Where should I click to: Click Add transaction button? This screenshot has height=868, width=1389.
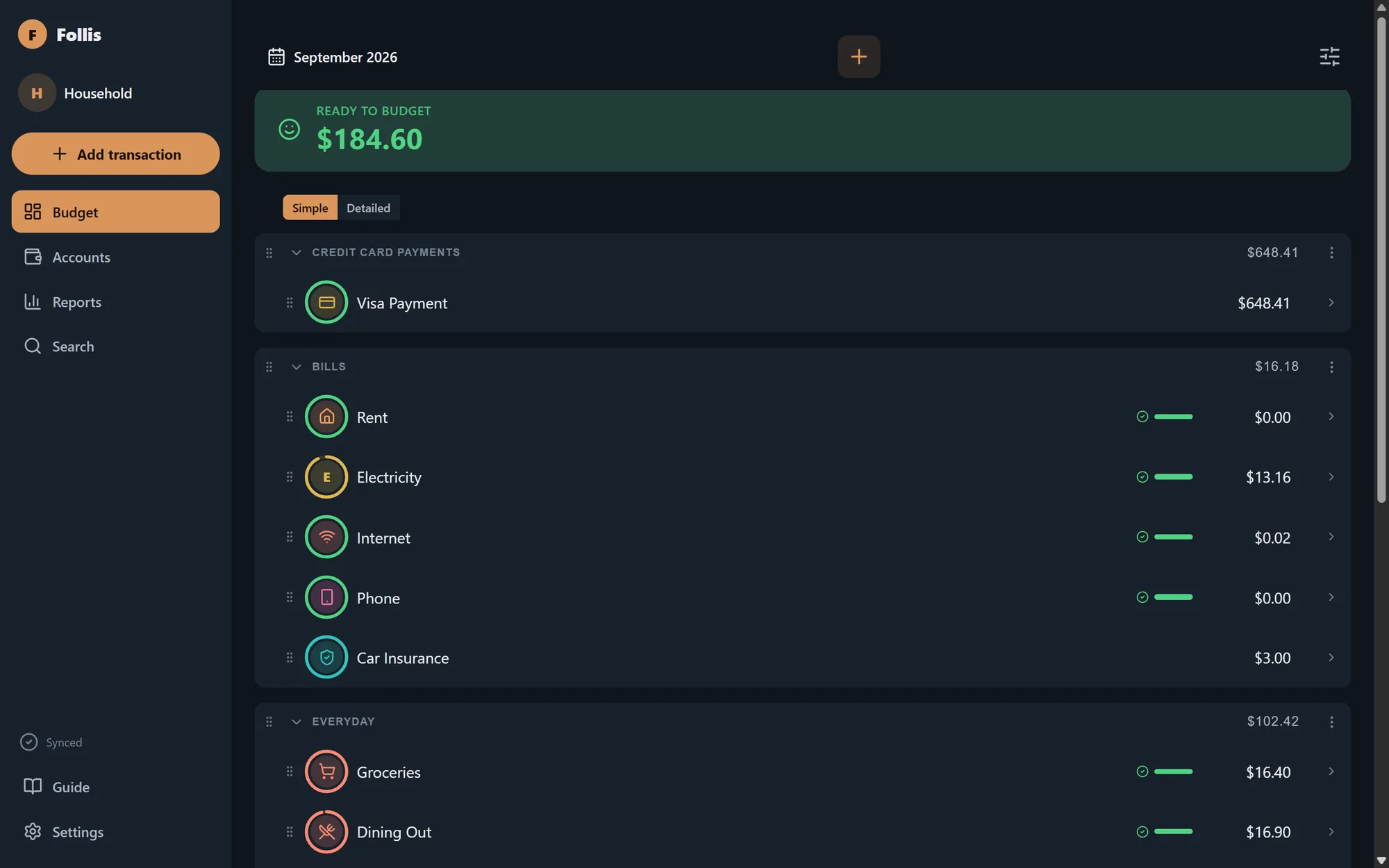click(x=115, y=153)
